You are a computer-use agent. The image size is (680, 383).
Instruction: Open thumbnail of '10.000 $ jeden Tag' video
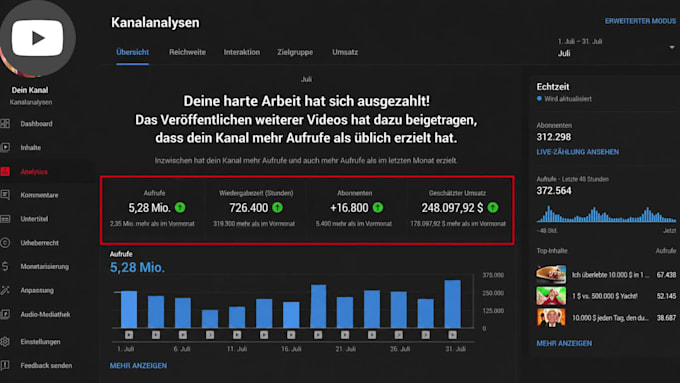click(x=551, y=318)
